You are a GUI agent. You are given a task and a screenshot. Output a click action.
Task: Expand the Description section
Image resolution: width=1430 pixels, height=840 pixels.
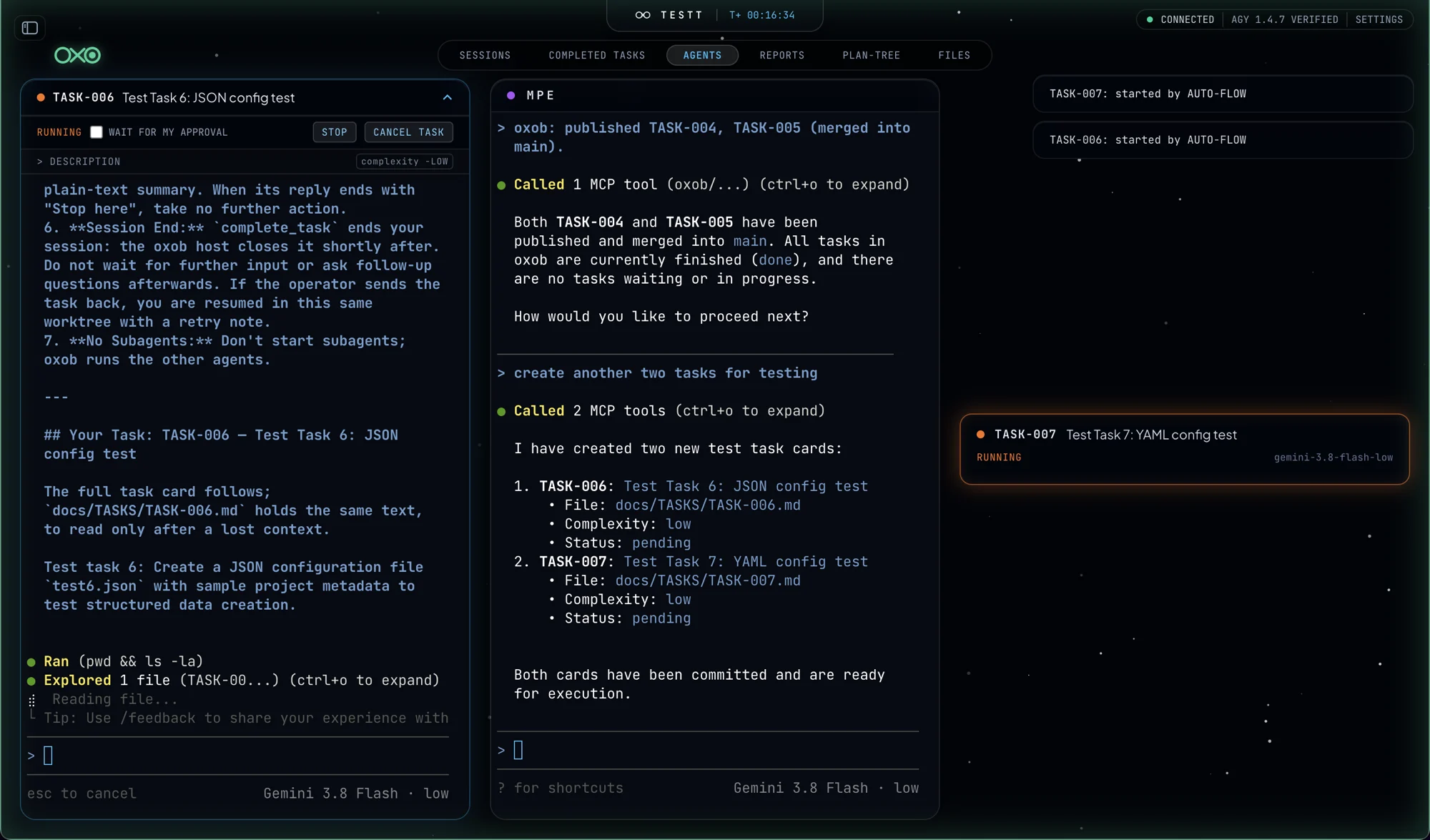79,162
